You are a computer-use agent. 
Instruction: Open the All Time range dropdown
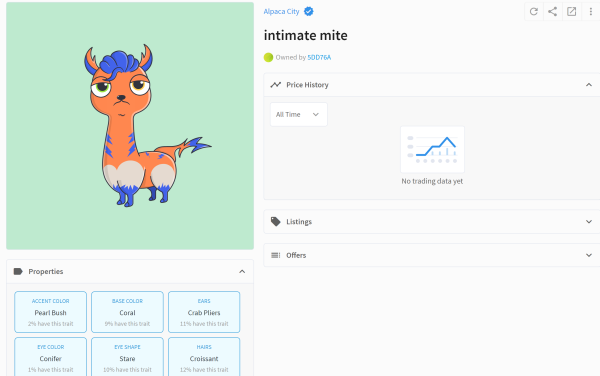point(298,114)
